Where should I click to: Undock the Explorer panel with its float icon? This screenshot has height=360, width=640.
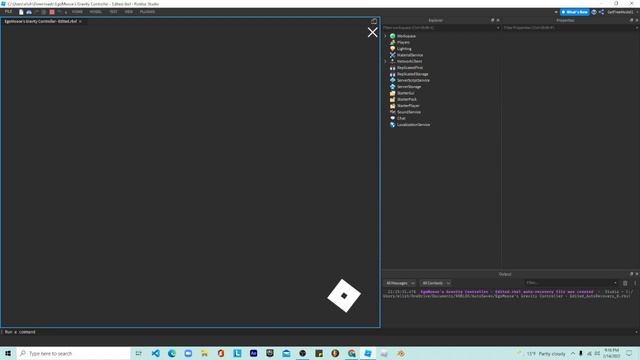(493, 20)
